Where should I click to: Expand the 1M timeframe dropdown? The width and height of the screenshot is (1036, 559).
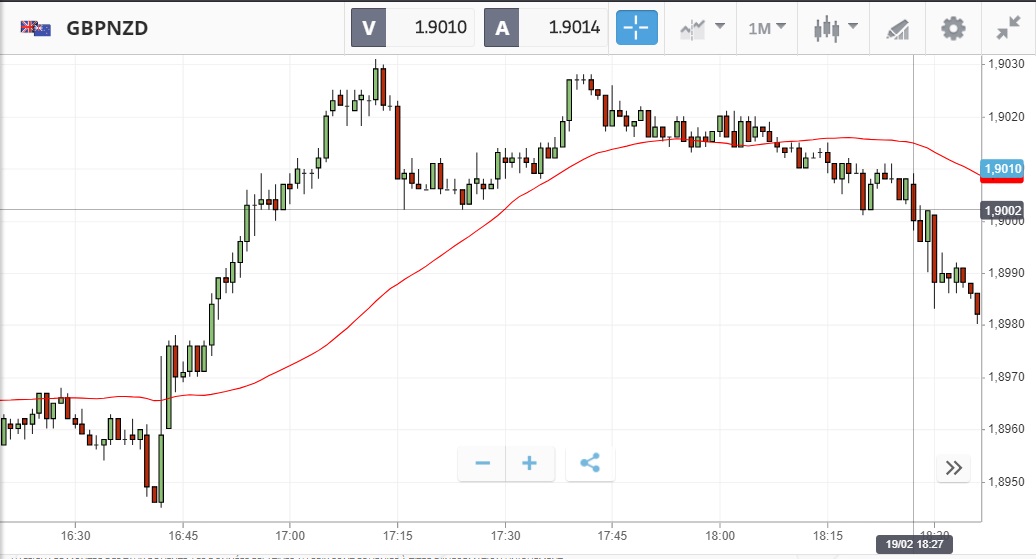[x=767, y=28]
